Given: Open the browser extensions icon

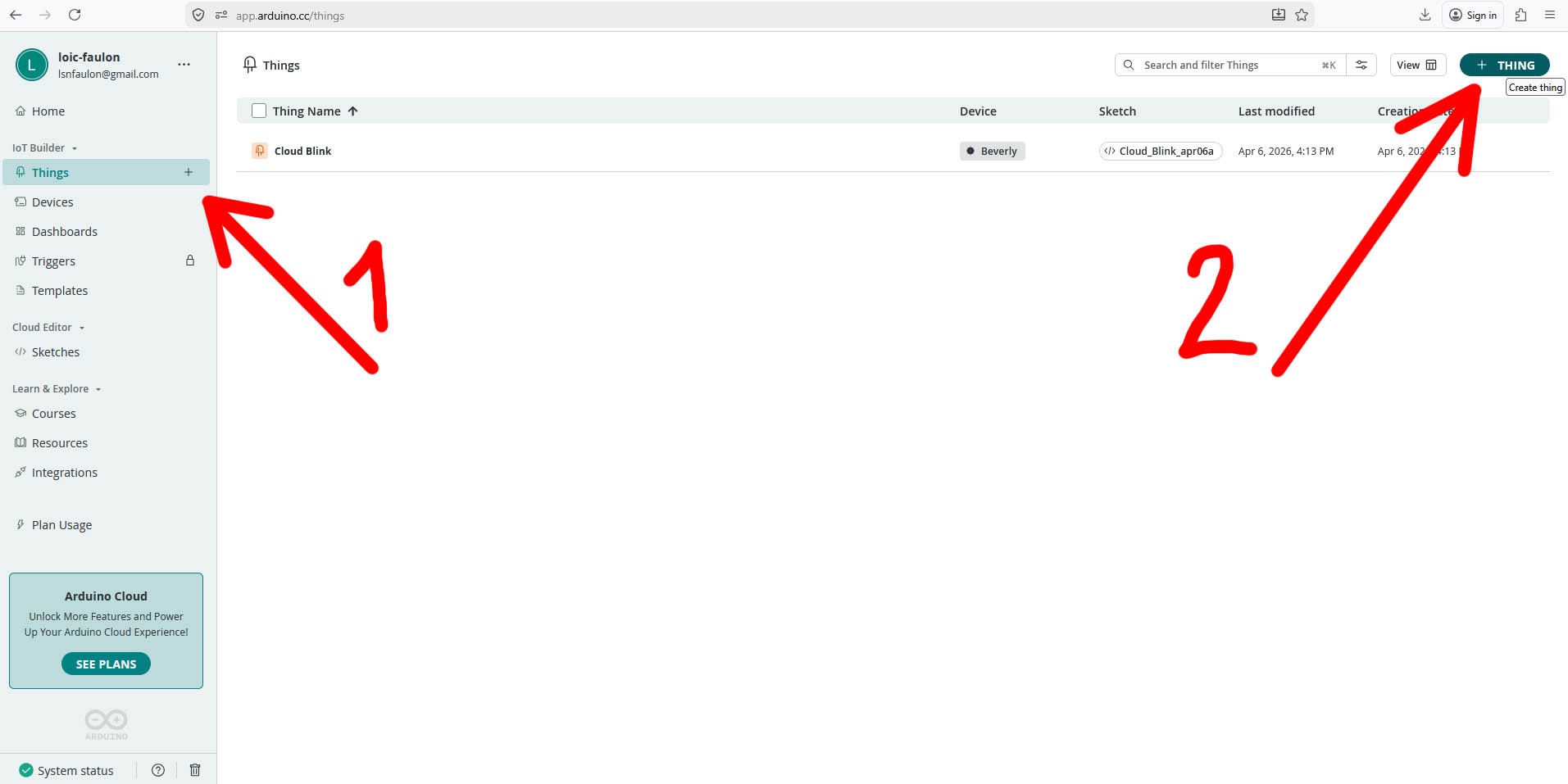Looking at the screenshot, I should 1521,15.
